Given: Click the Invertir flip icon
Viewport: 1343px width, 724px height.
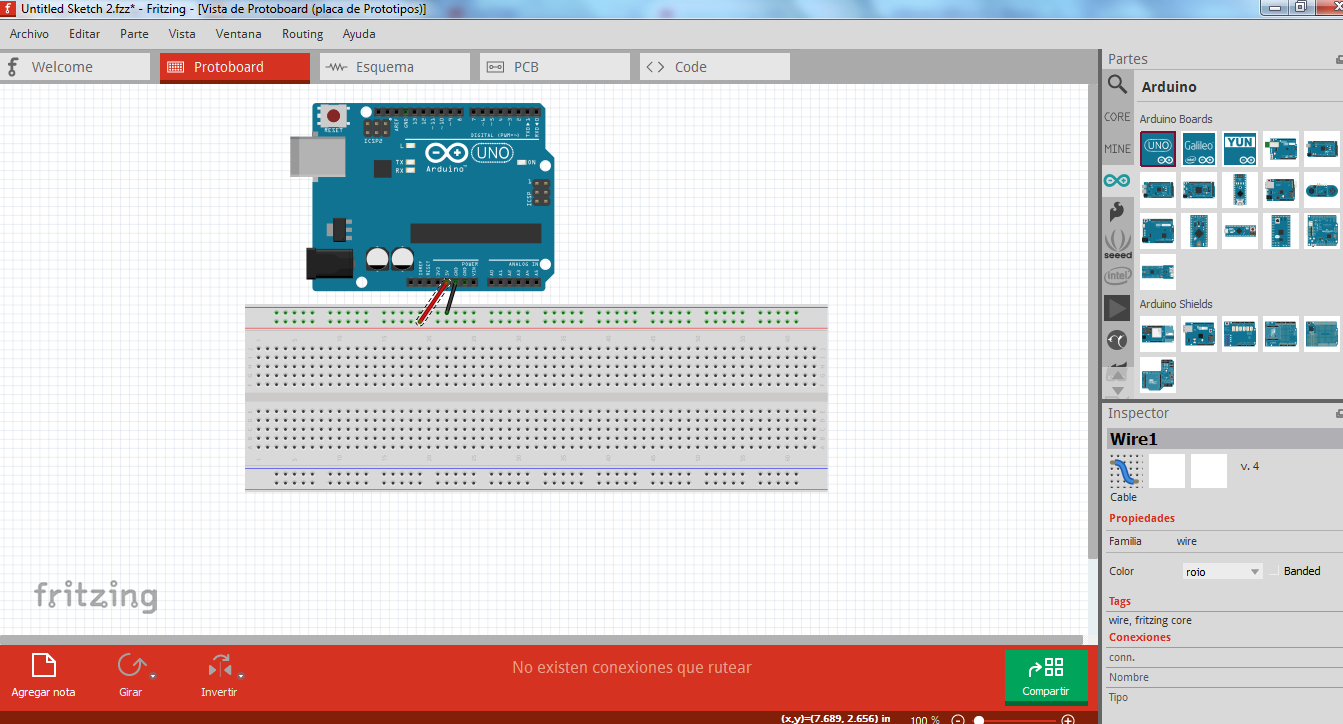Looking at the screenshot, I should click(219, 666).
